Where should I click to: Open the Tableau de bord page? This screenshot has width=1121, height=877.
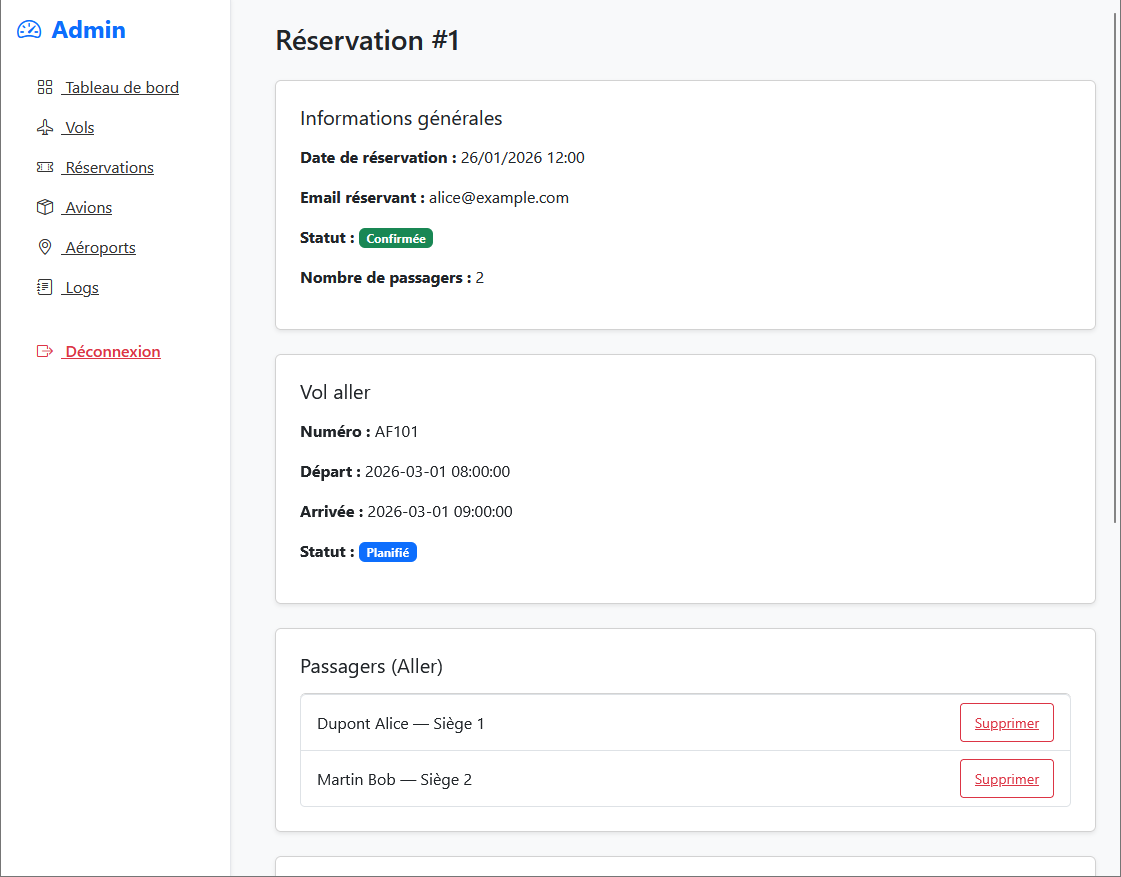pos(121,87)
